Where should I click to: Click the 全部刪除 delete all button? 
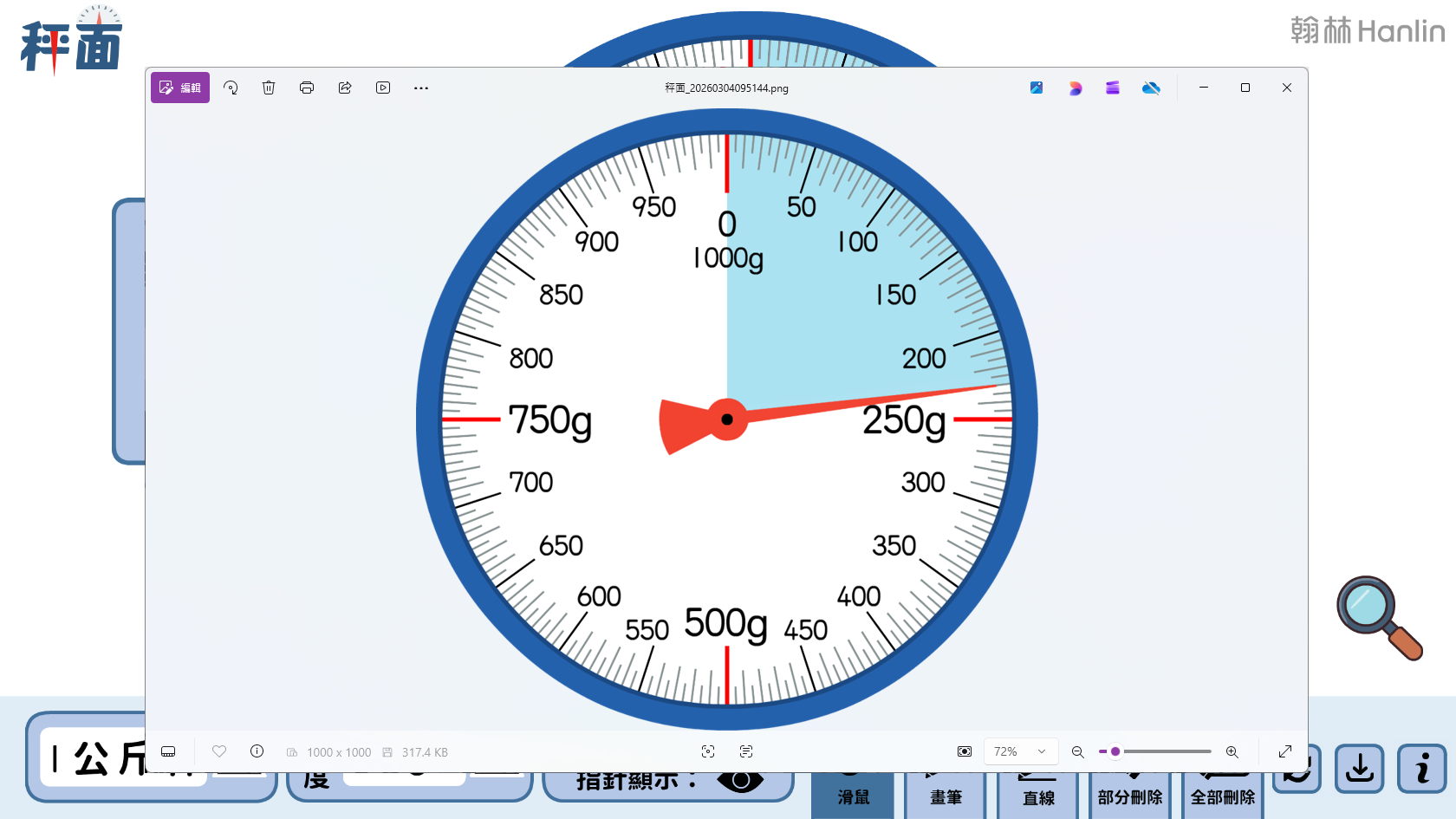(x=1223, y=796)
